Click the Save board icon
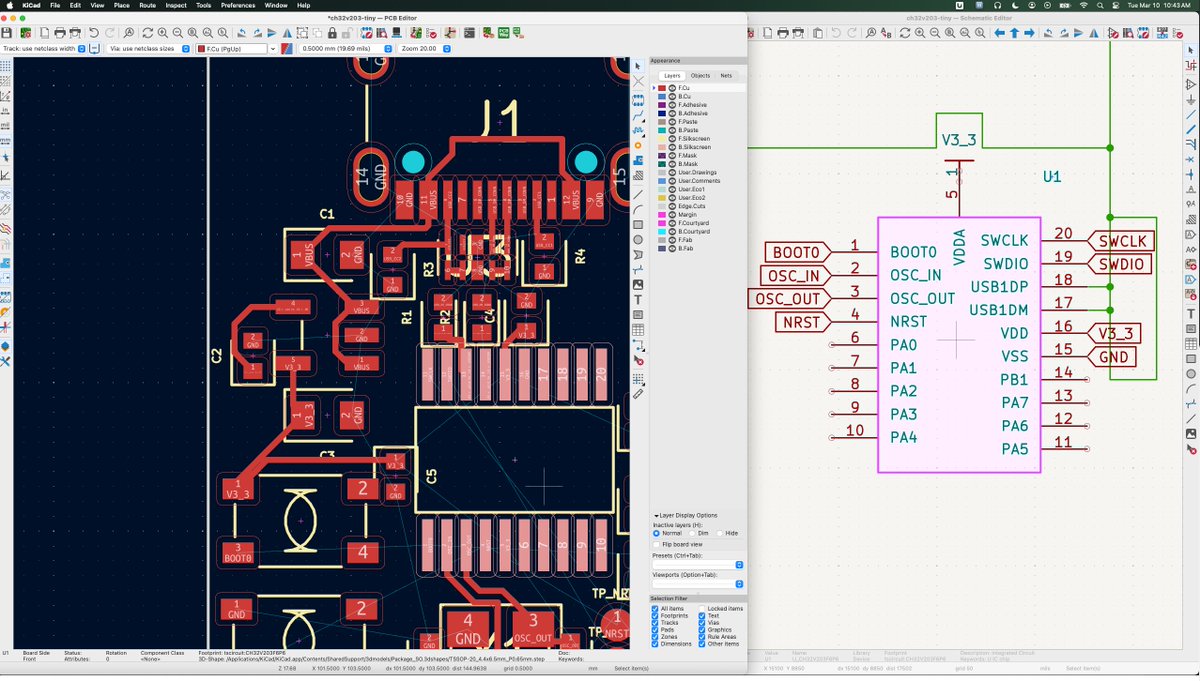This screenshot has width=1200, height=681. (x=8, y=33)
